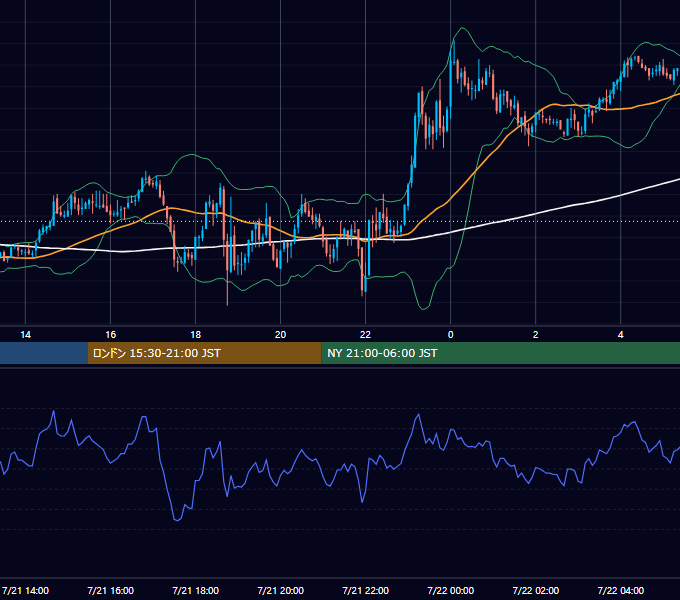Click the hour label 14 on the price chart axis
The height and width of the screenshot is (600, 680).
(x=26, y=335)
